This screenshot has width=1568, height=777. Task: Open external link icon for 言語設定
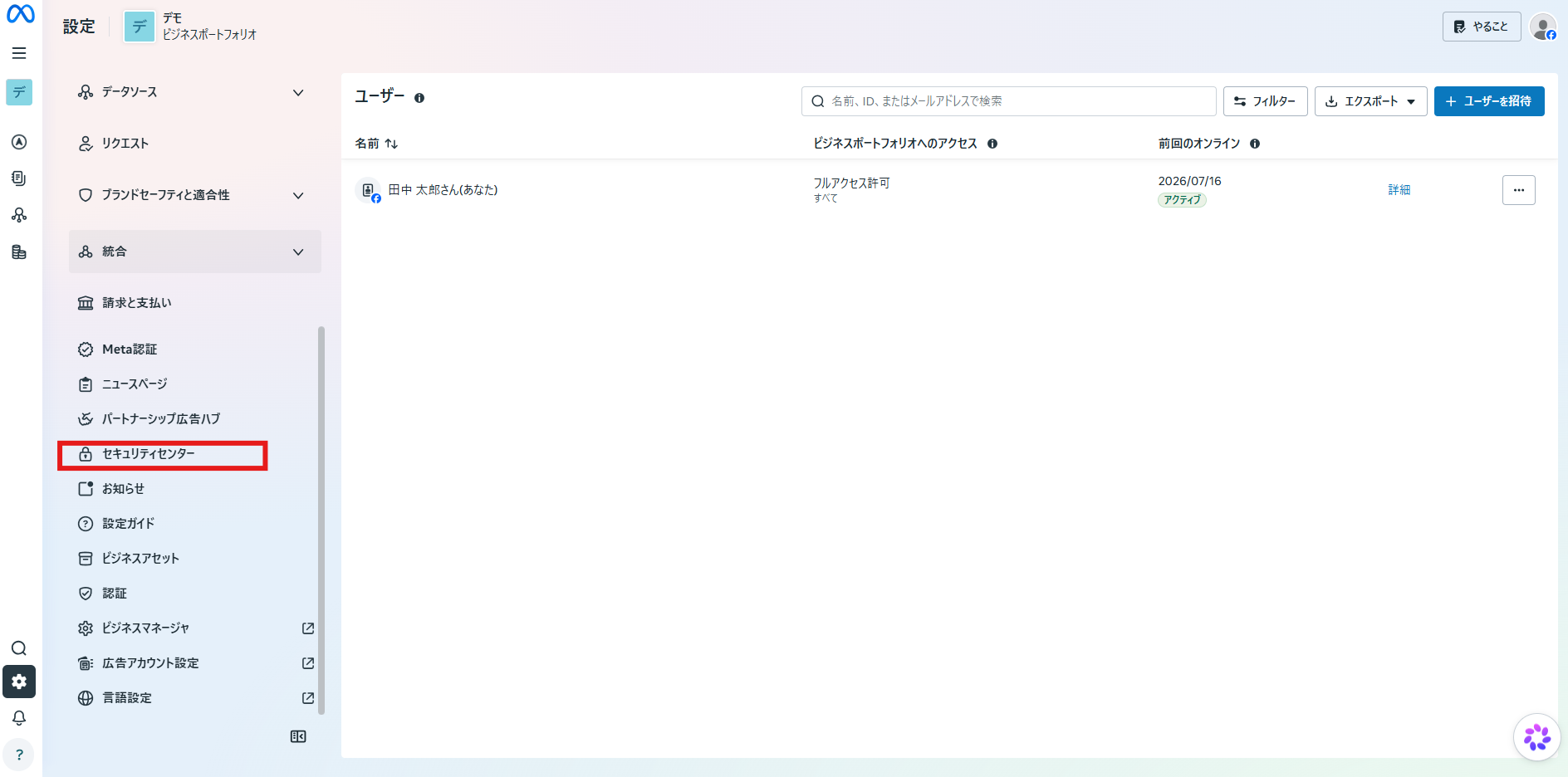pos(308,698)
